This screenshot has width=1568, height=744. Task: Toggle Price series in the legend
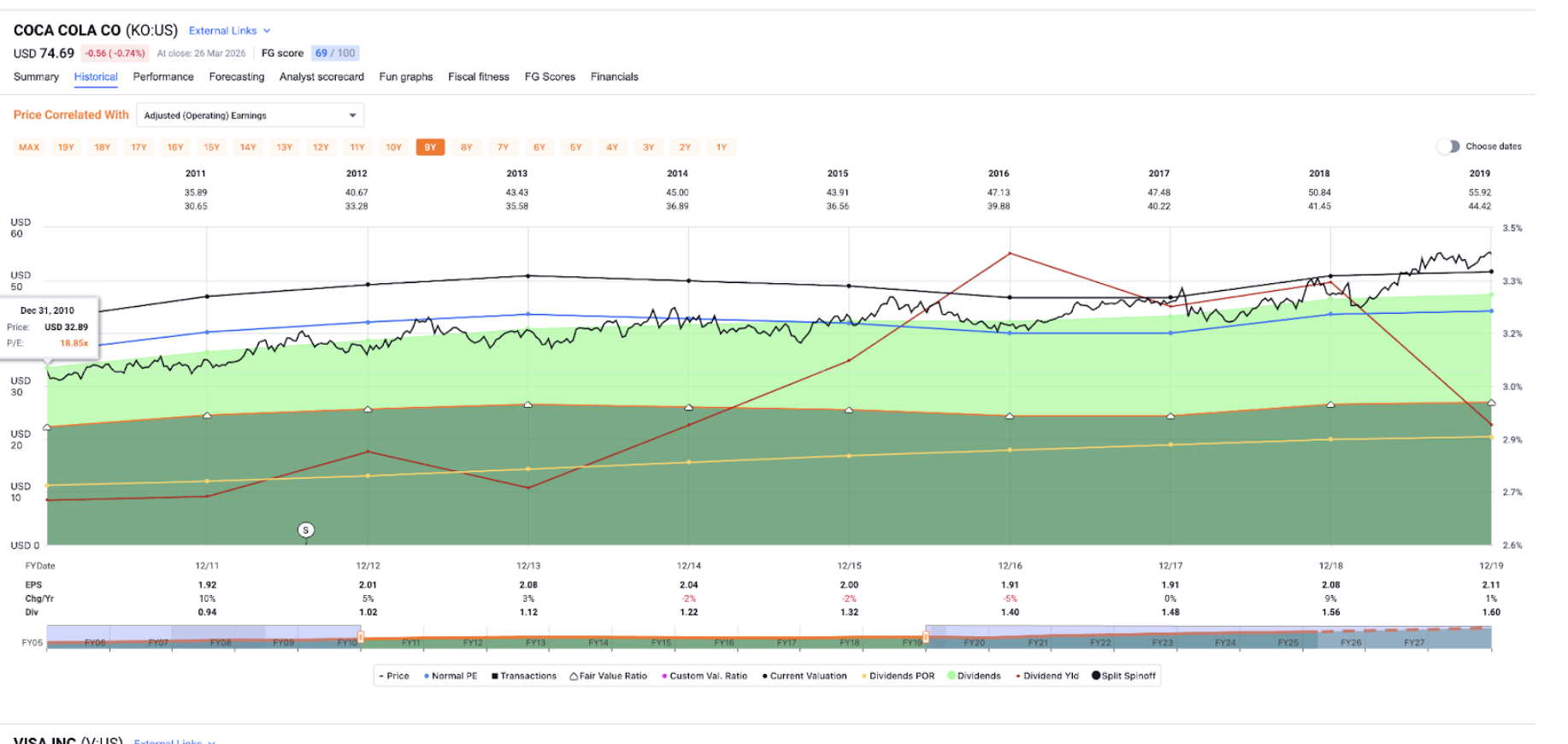(x=394, y=676)
